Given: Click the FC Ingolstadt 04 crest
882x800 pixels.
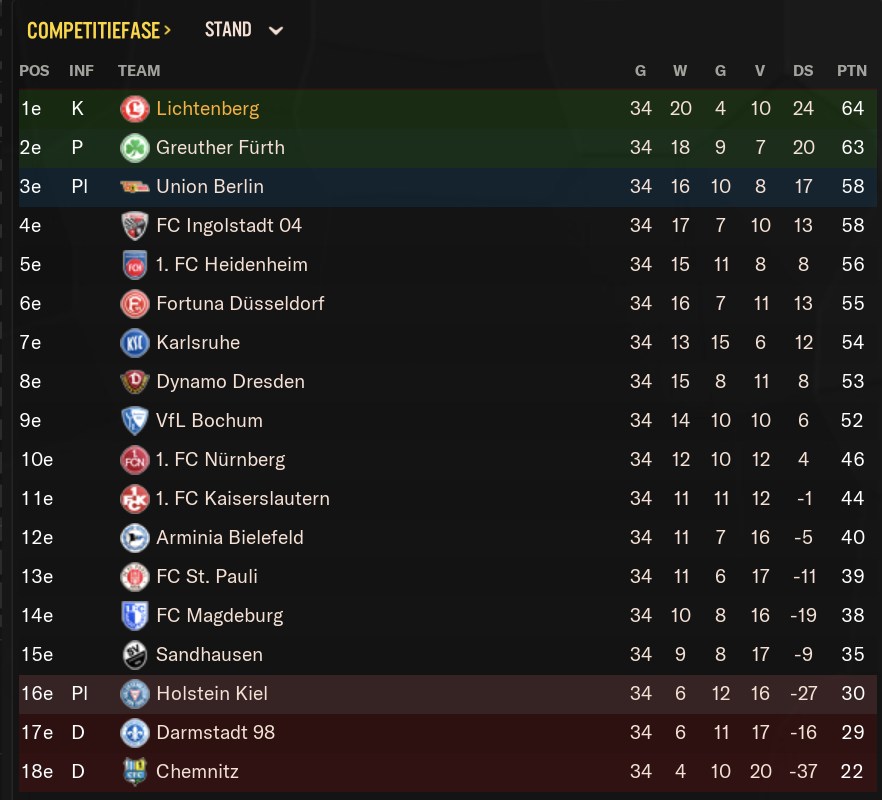Looking at the screenshot, I should click(x=134, y=226).
